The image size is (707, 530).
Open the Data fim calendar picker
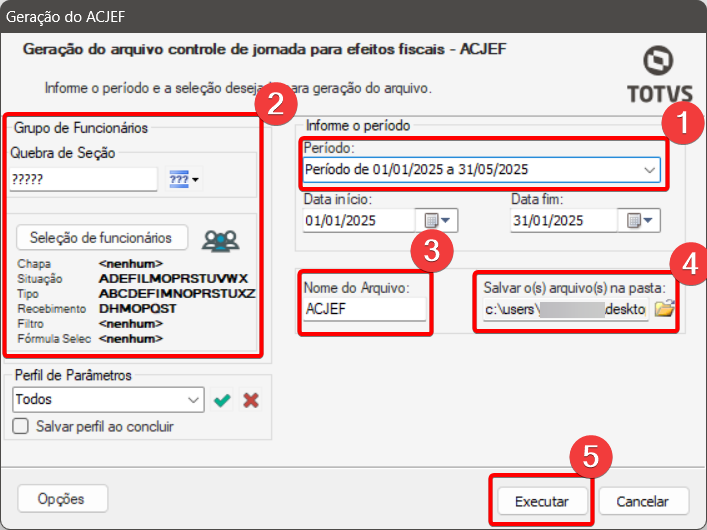pyautogui.click(x=639, y=220)
